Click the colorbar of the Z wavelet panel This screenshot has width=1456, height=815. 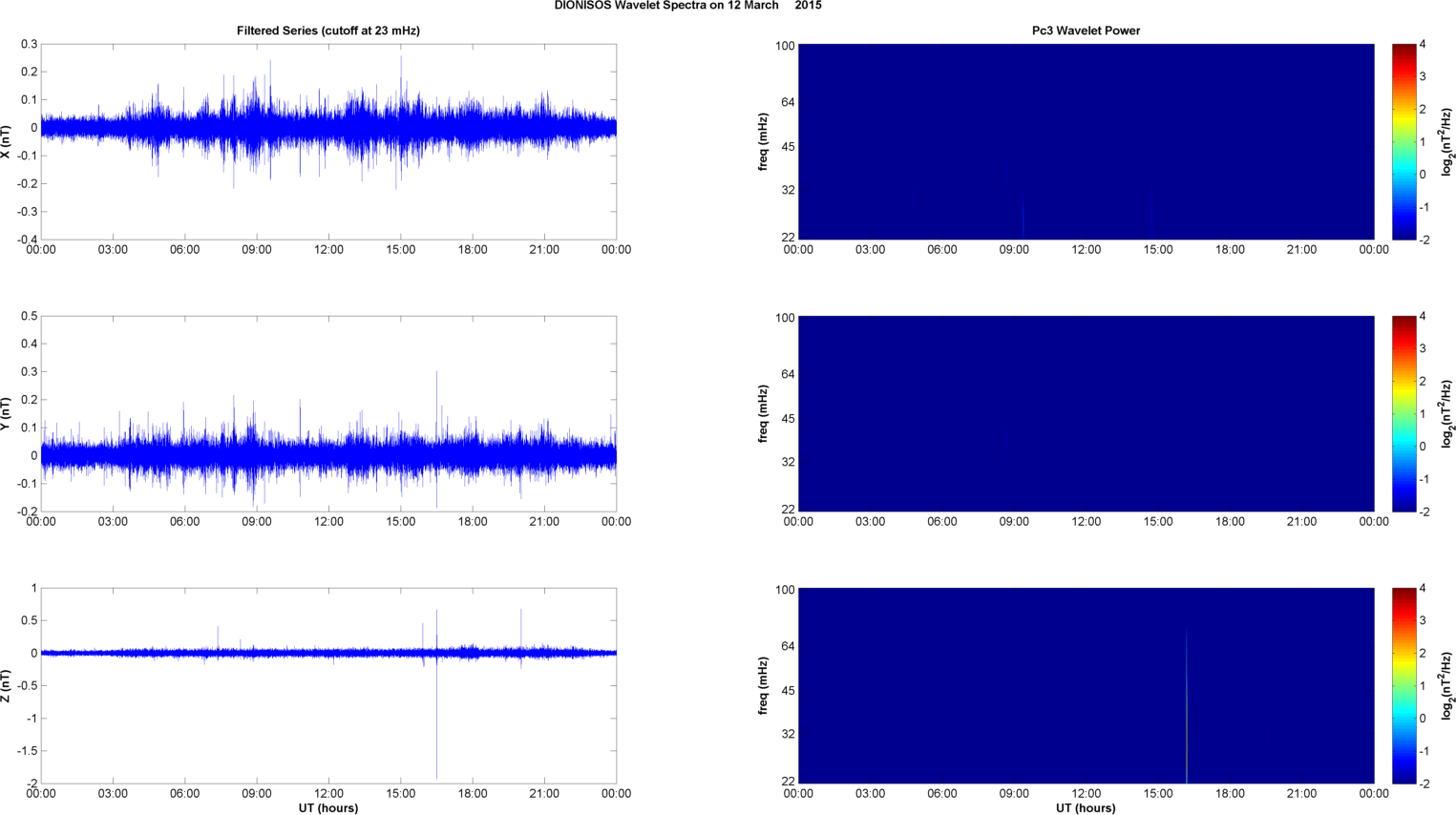(x=1403, y=685)
